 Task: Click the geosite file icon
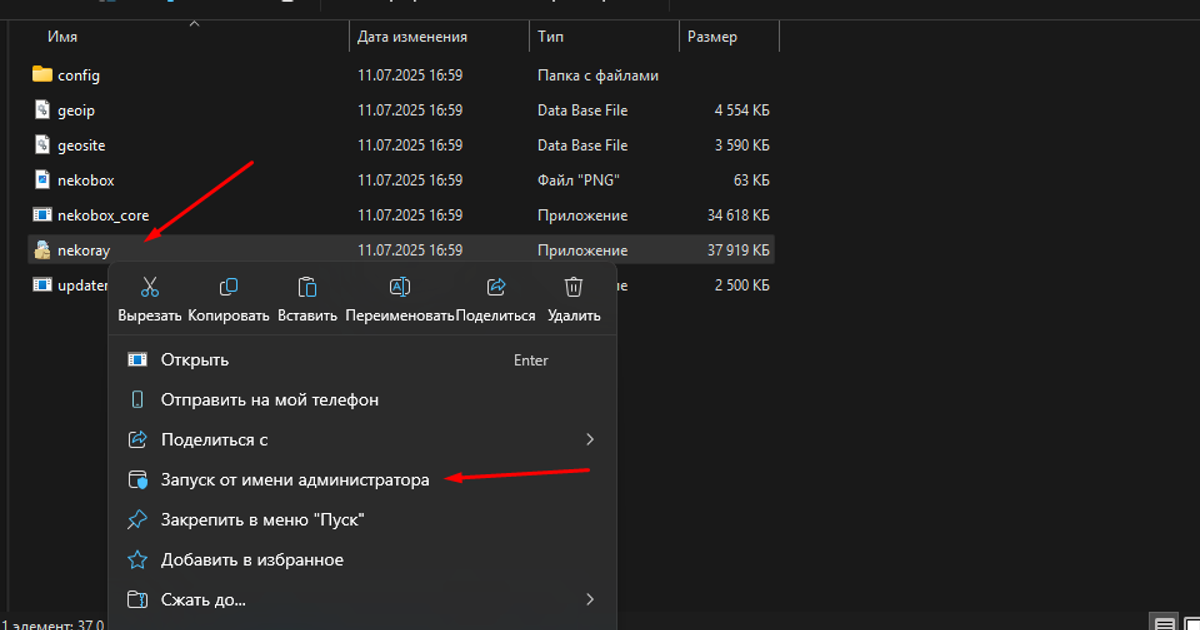coord(42,145)
